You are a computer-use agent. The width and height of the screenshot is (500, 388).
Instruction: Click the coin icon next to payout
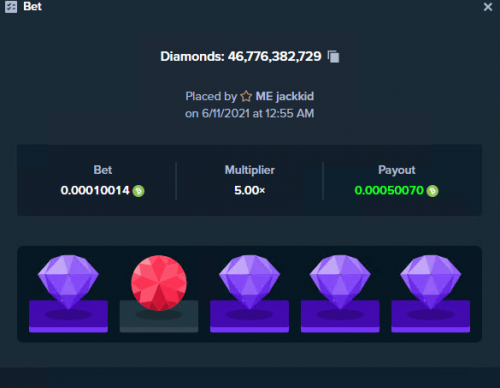click(x=433, y=191)
